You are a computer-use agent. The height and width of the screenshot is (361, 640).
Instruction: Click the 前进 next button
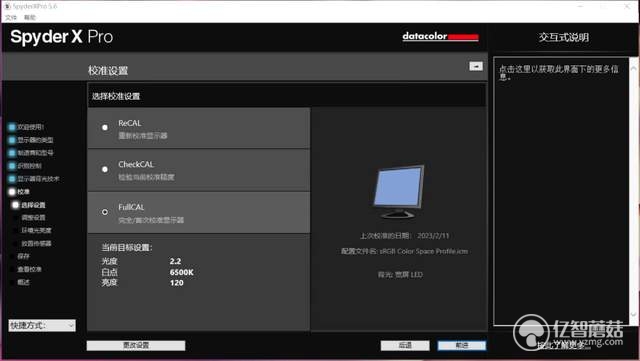[x=462, y=345]
